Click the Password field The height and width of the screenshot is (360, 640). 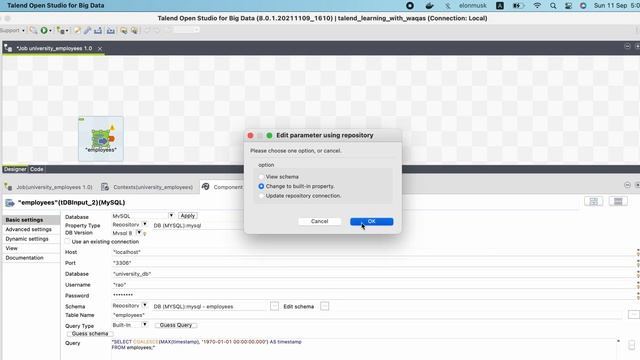tap(373, 295)
